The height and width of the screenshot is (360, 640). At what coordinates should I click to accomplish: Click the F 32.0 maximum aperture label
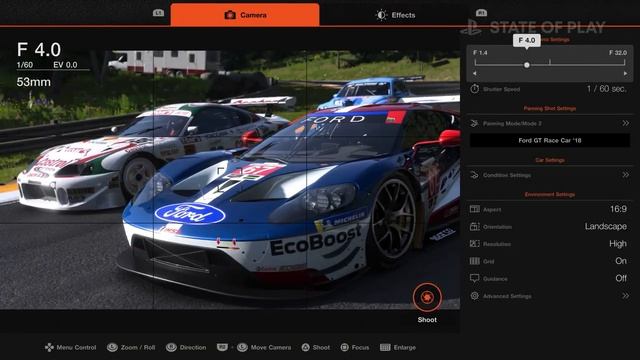coord(618,53)
